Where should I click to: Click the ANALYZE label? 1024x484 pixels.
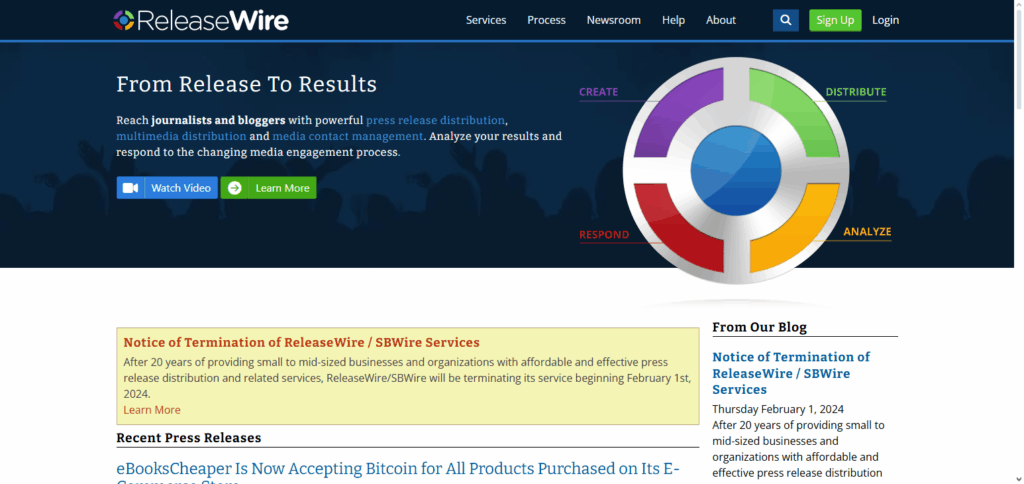pyautogui.click(x=867, y=232)
